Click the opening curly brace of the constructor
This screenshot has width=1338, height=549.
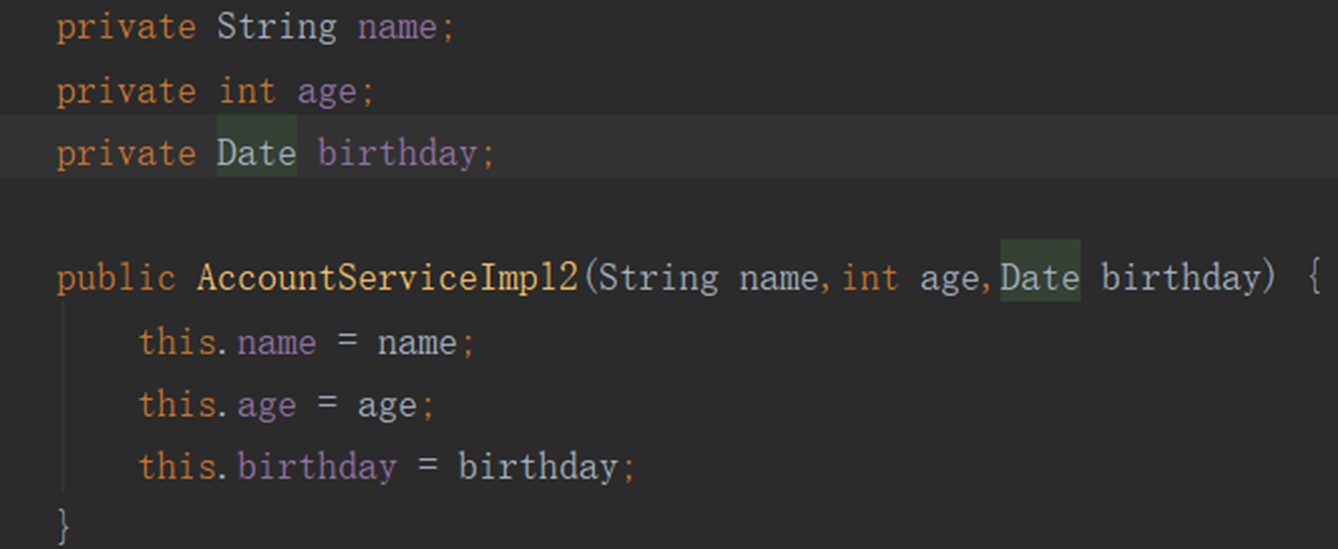(1313, 277)
